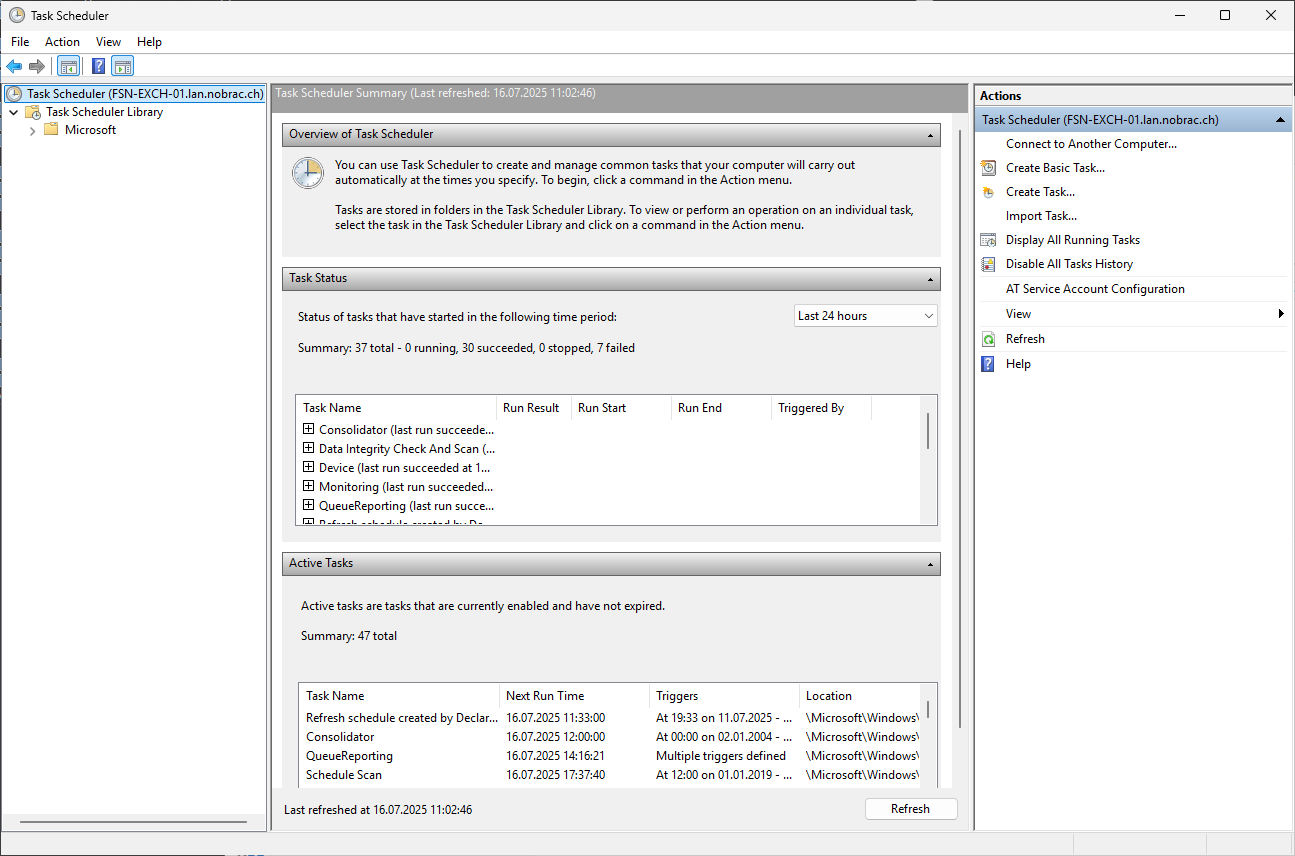Viewport: 1295px width, 856px height.
Task: Click the Forward arrow toolbar icon
Action: tap(37, 67)
